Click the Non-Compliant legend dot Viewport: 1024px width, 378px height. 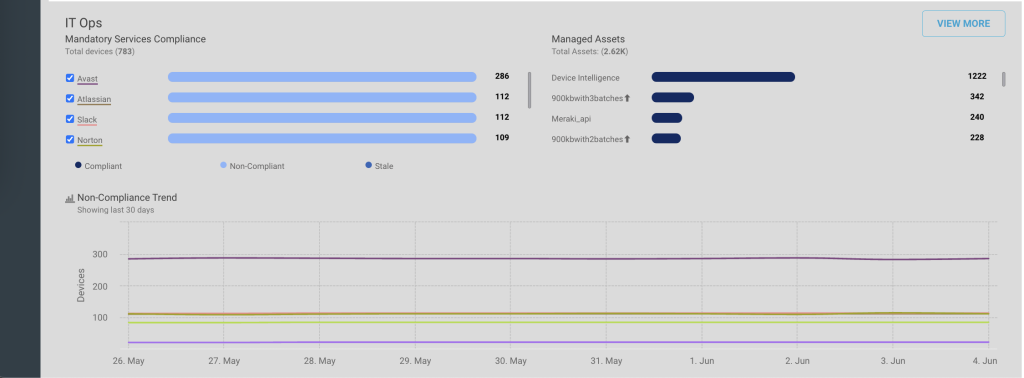tap(223, 165)
